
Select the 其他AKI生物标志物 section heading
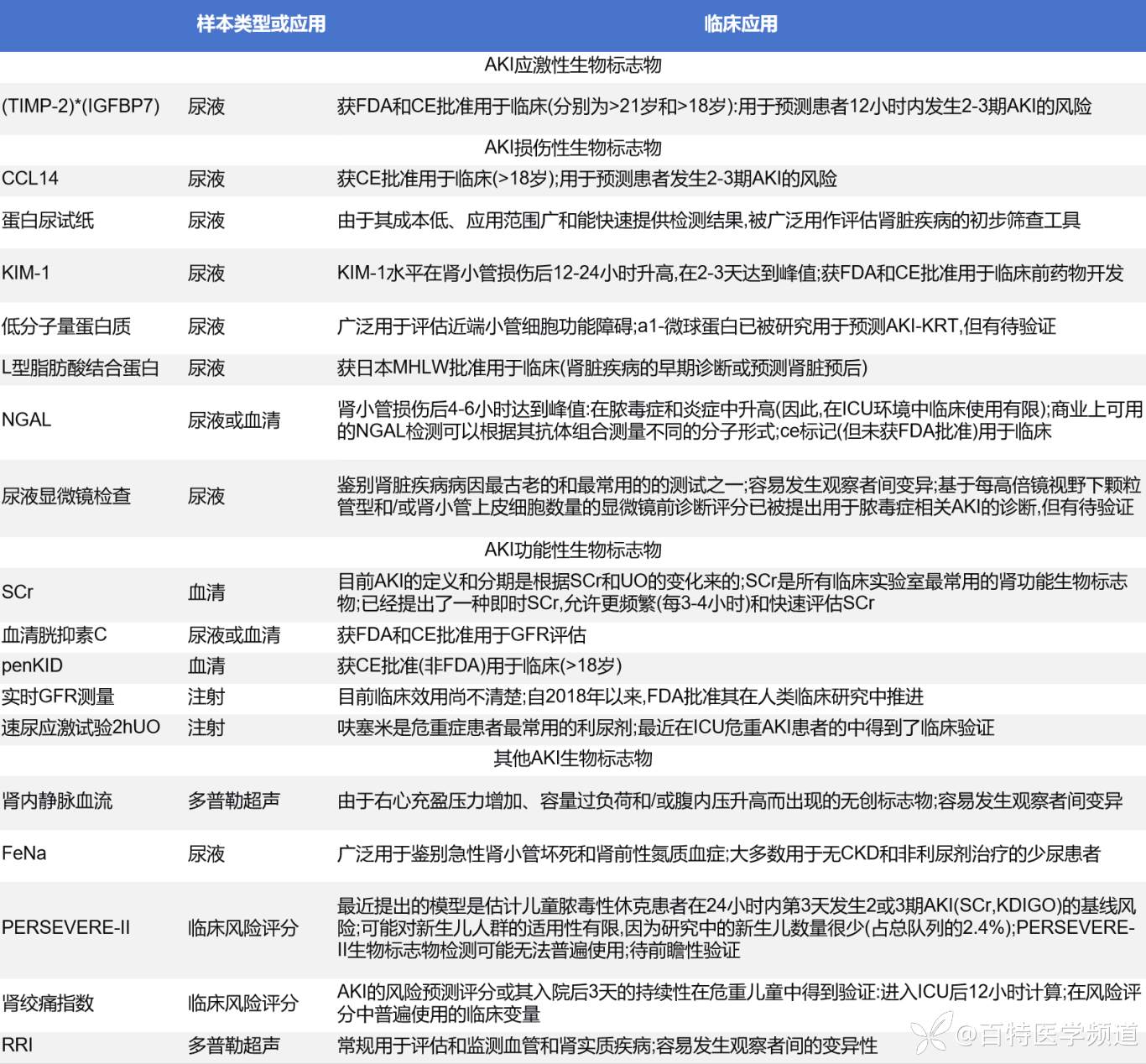pyautogui.click(x=573, y=759)
